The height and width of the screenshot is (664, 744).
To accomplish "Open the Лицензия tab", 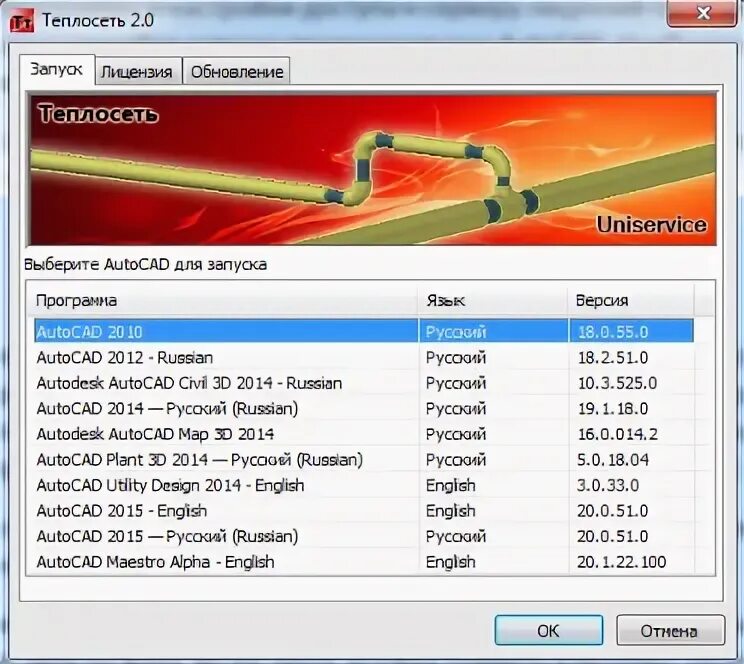I will (137, 72).
